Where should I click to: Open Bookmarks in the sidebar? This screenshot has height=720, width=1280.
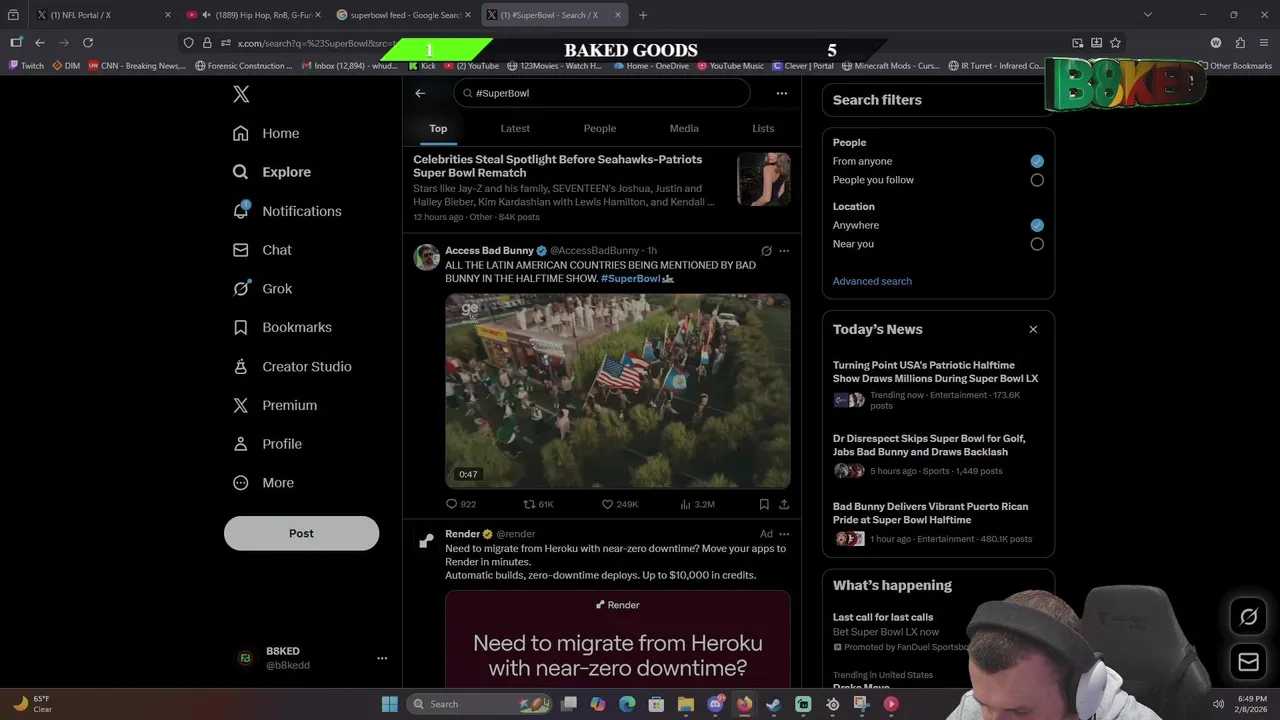point(282,327)
